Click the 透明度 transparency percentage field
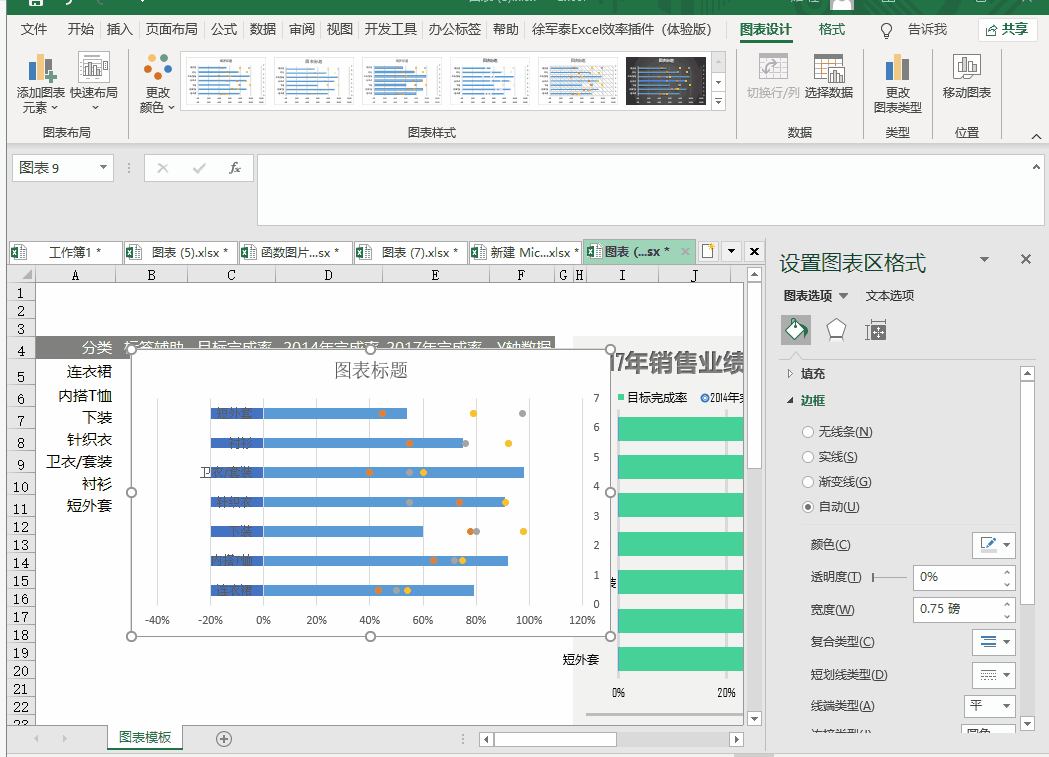The image size is (1049, 757). tap(956, 577)
